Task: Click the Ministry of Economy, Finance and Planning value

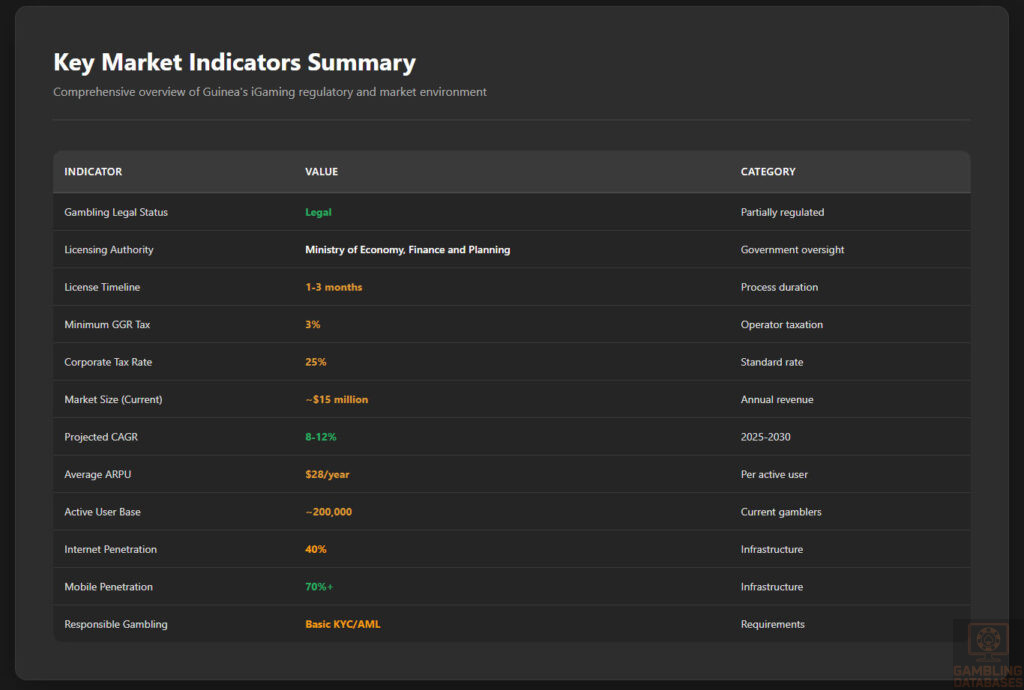Action: [408, 249]
